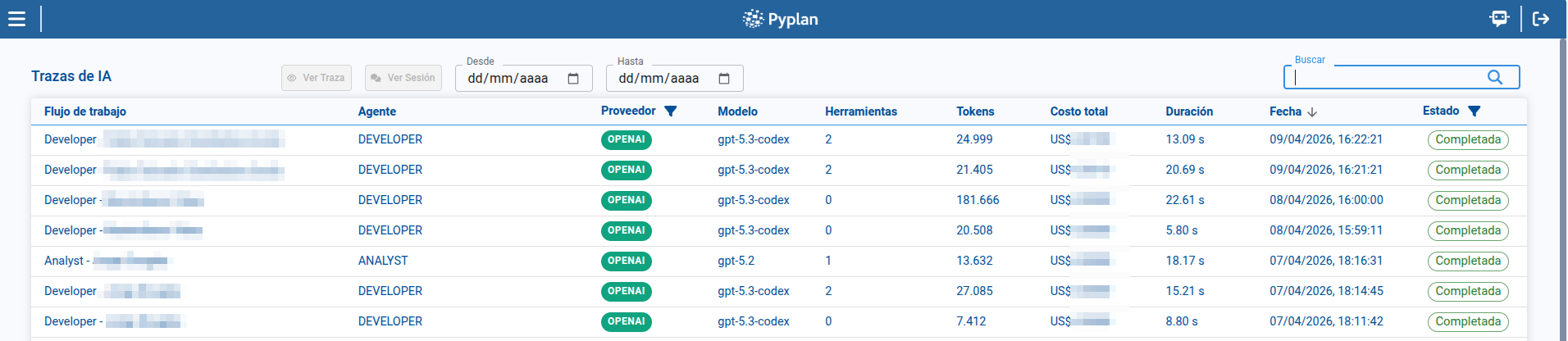Click the logout icon
The image size is (1568, 341).
click(1541, 19)
